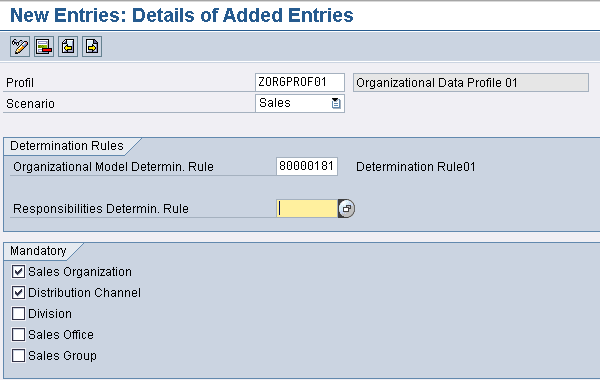Check the Sales Group checkbox

tap(18, 356)
